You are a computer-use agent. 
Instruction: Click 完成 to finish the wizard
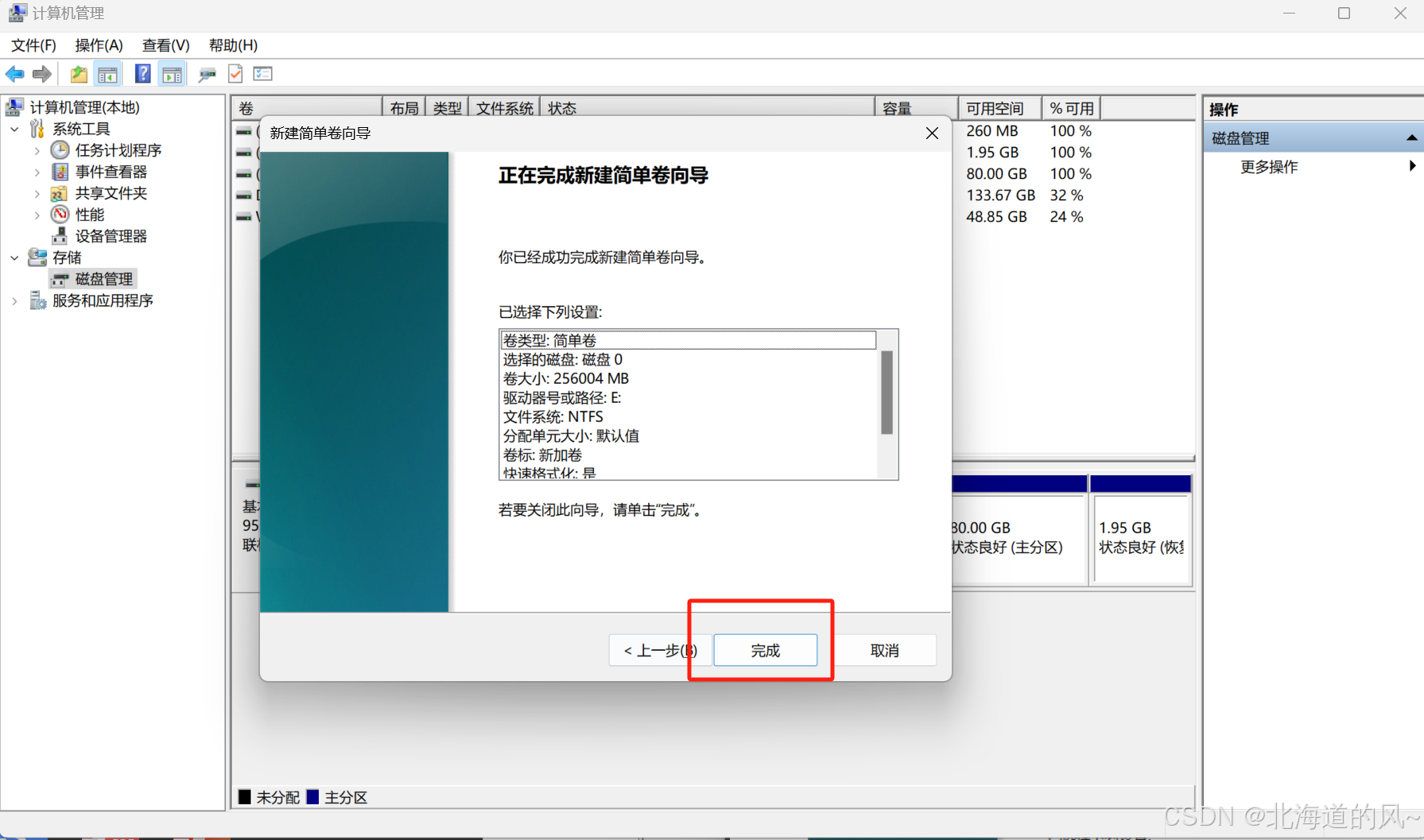click(x=765, y=650)
